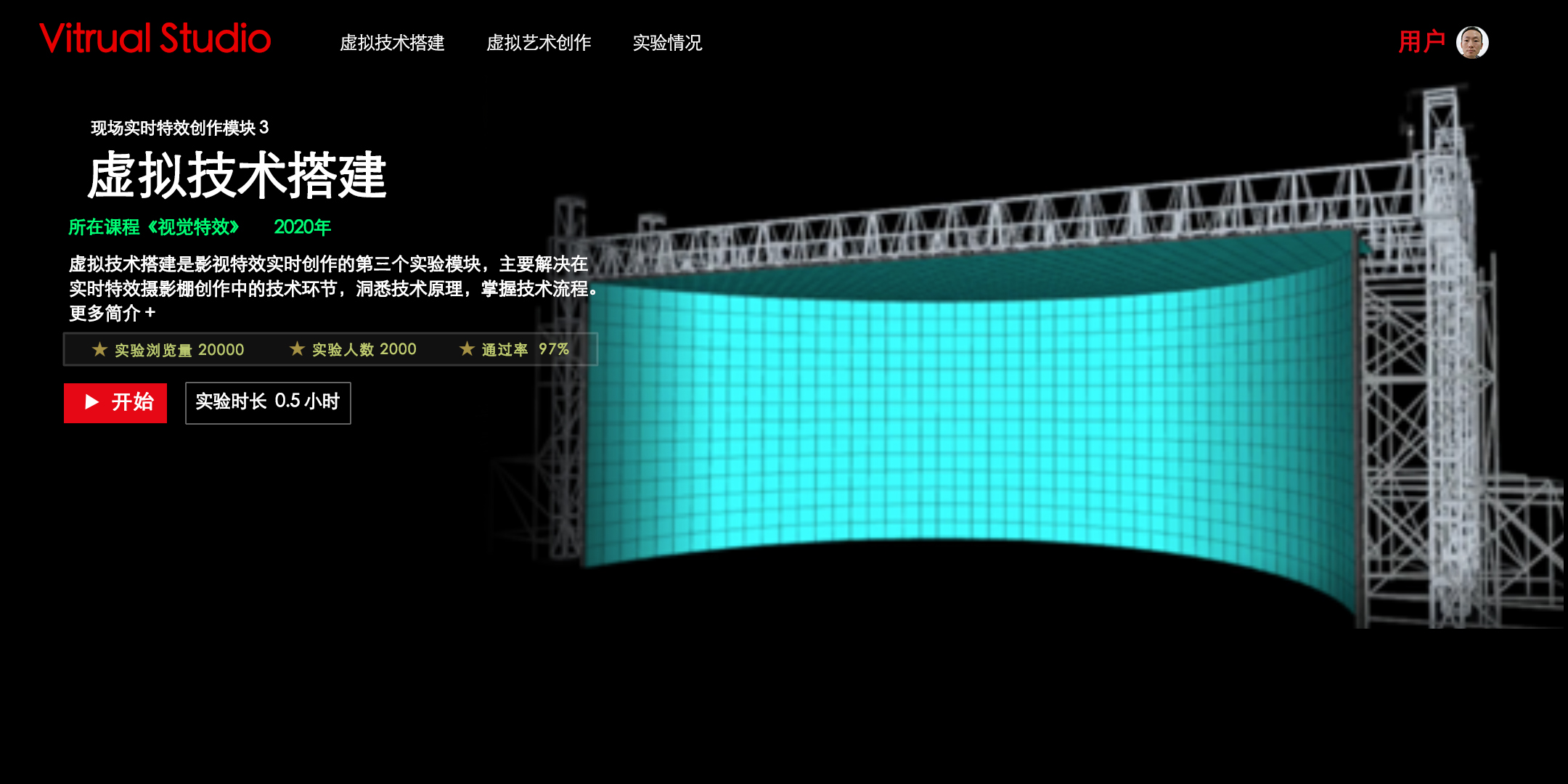
Task: Click the 实验浏览量 20000 statistic
Action: (179, 350)
